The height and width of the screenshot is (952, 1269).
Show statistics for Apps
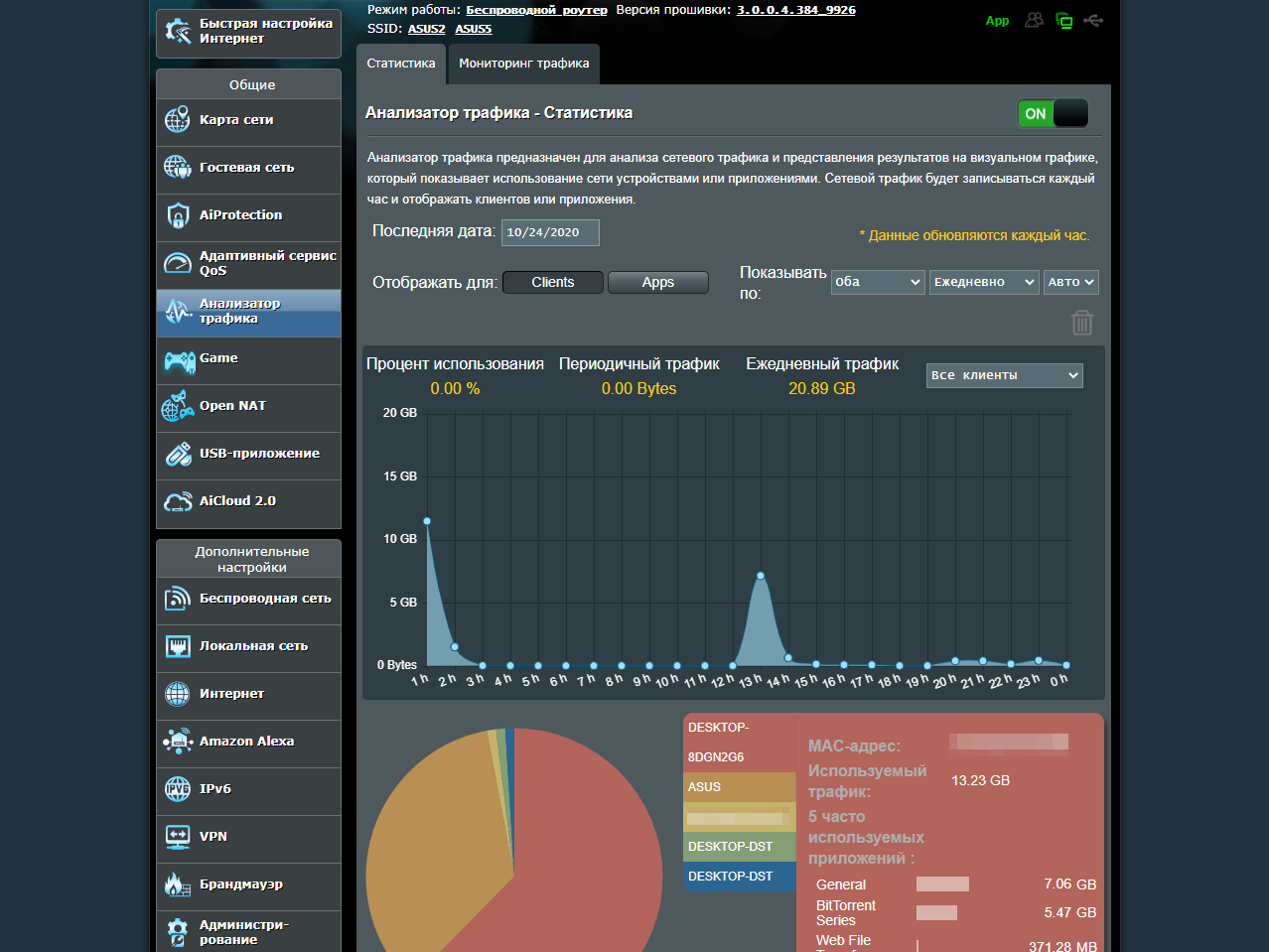(x=658, y=283)
